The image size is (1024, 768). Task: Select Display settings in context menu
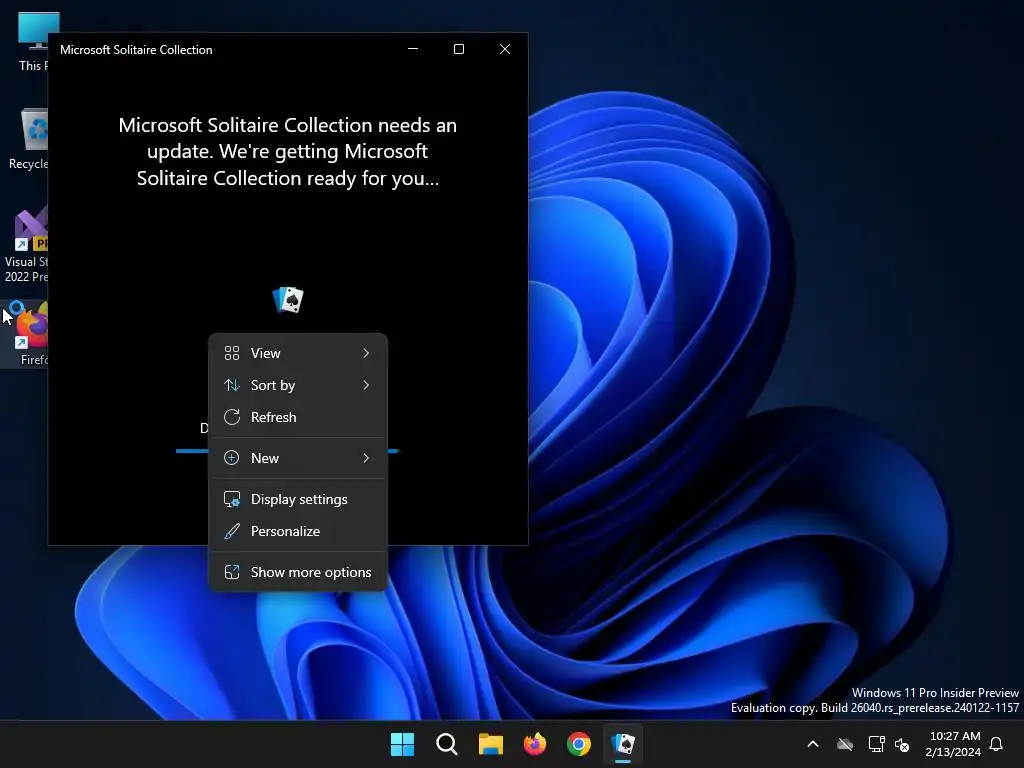[x=298, y=500]
